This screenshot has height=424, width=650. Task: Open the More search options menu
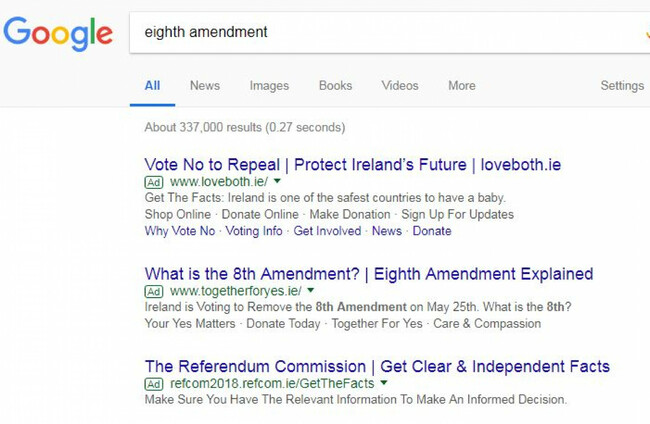(461, 85)
